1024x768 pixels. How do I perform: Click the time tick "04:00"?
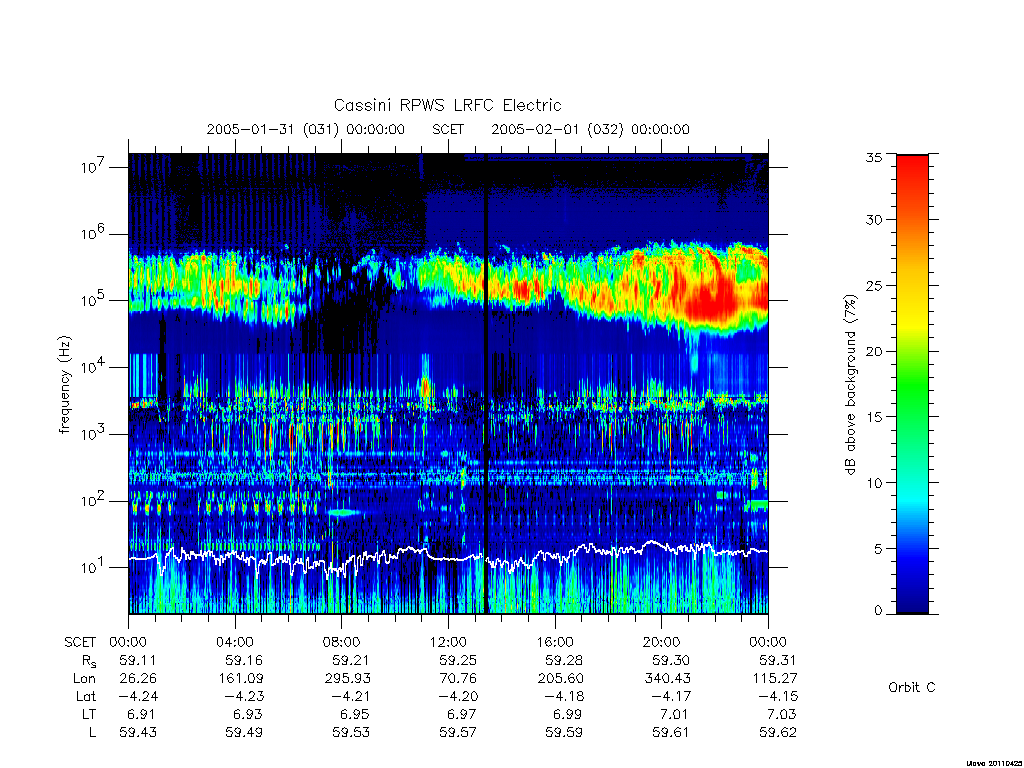pyautogui.click(x=234, y=642)
